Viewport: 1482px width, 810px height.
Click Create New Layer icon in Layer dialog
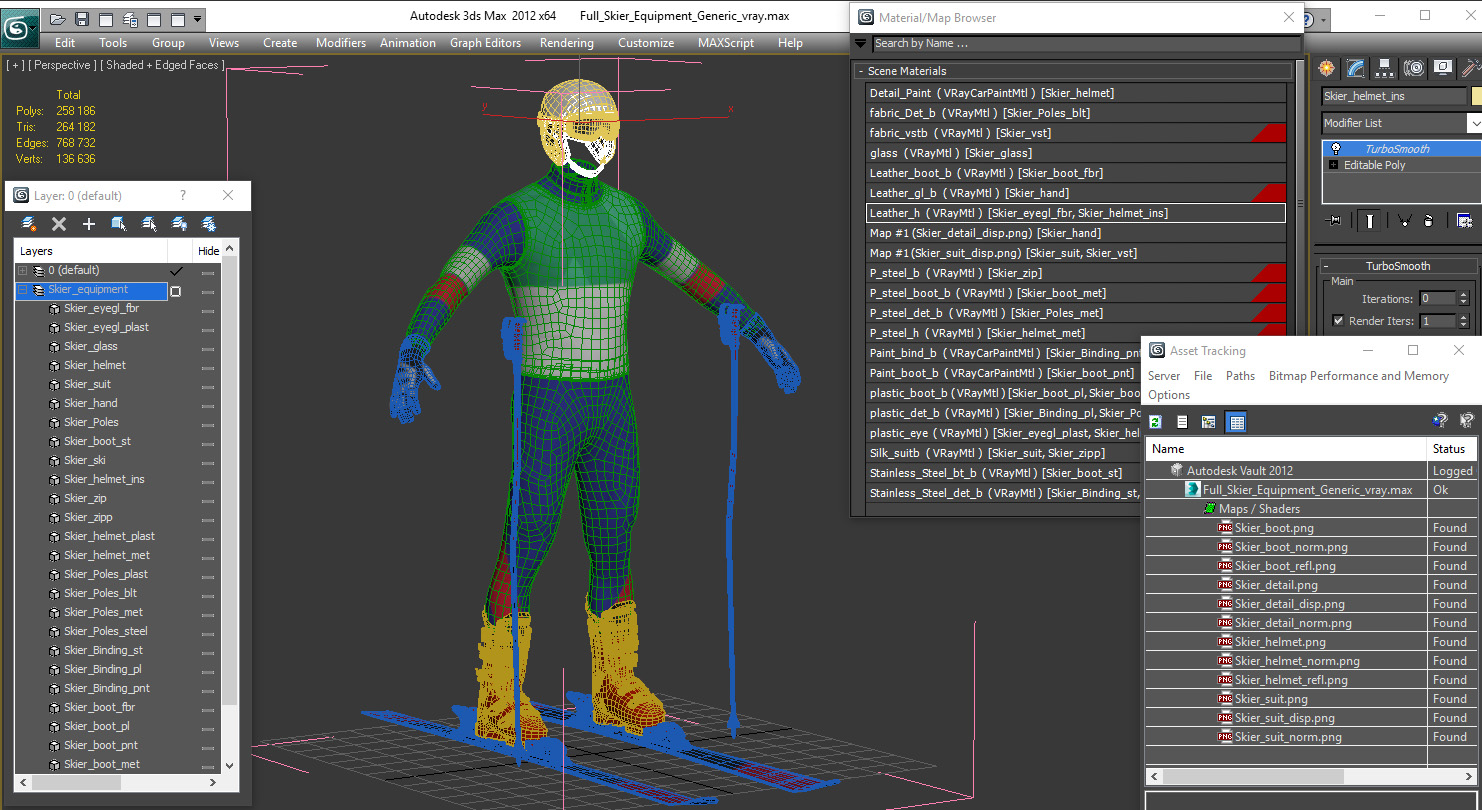[29, 224]
